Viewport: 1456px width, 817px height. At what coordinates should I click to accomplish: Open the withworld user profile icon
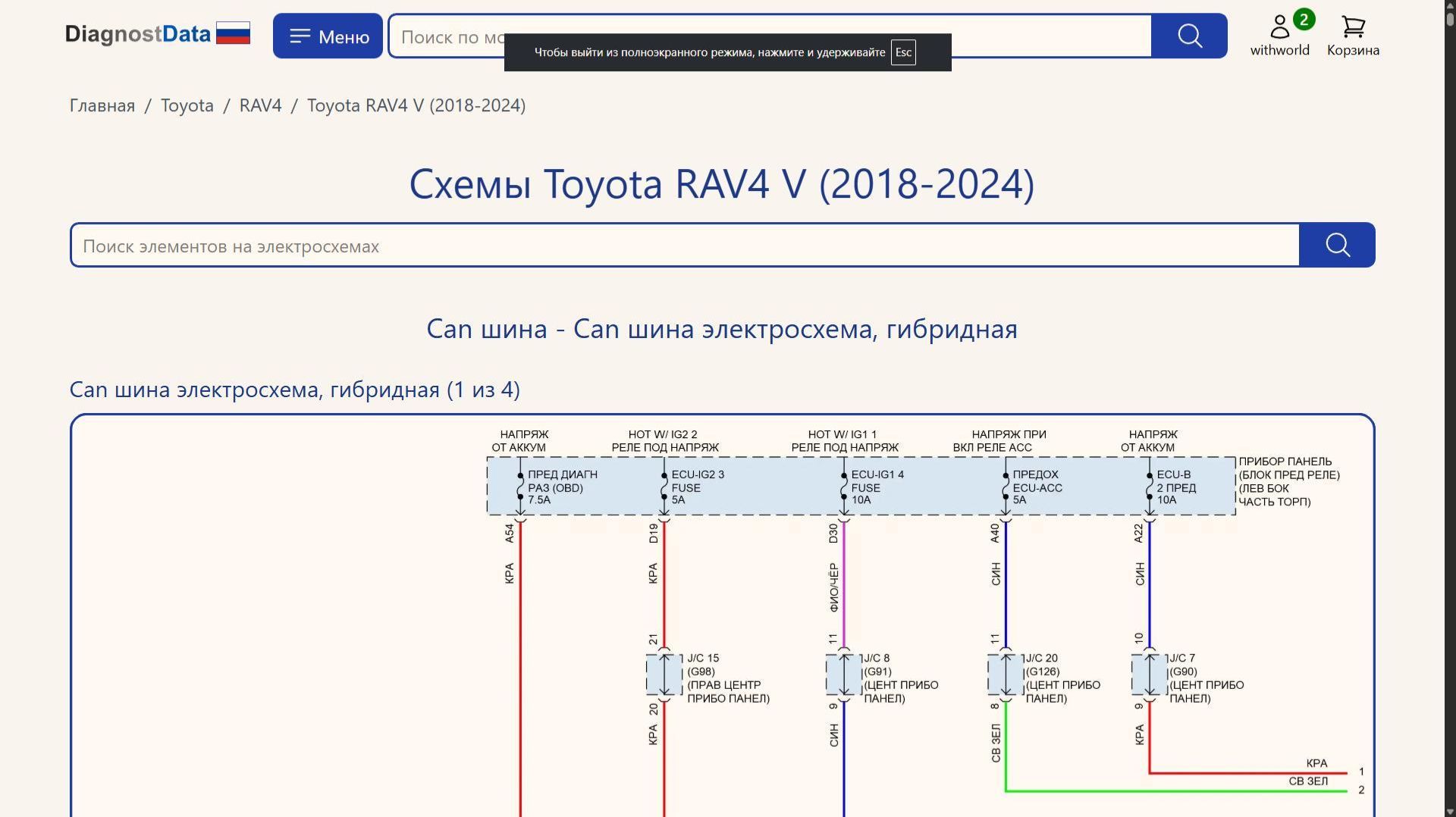point(1279,25)
